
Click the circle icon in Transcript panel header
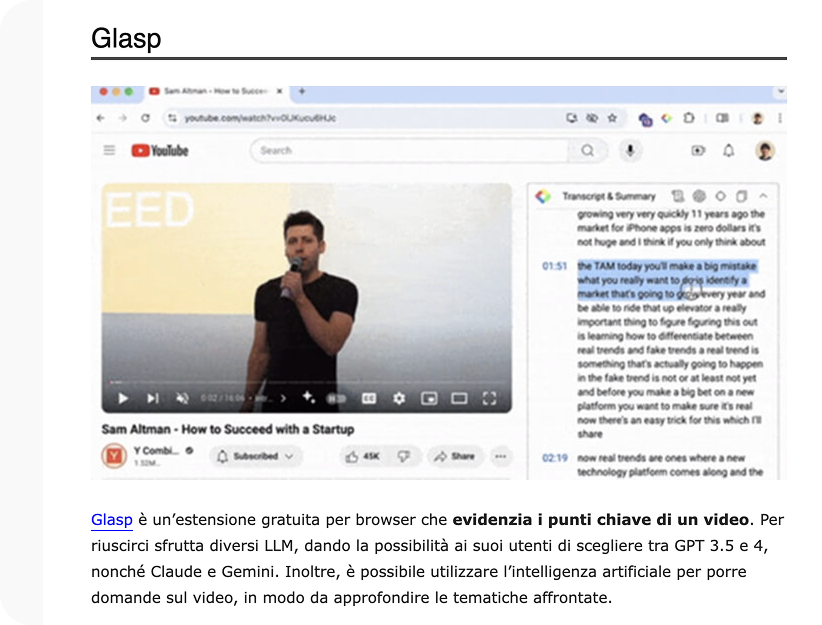click(720, 196)
